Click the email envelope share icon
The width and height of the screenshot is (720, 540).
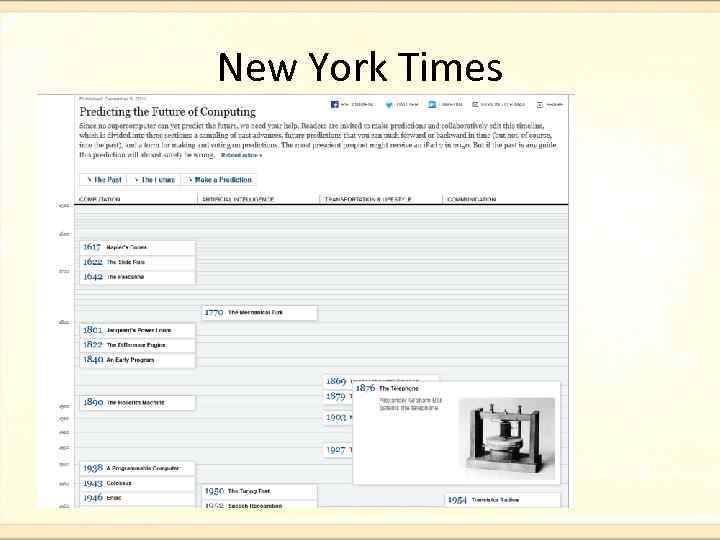[475, 105]
